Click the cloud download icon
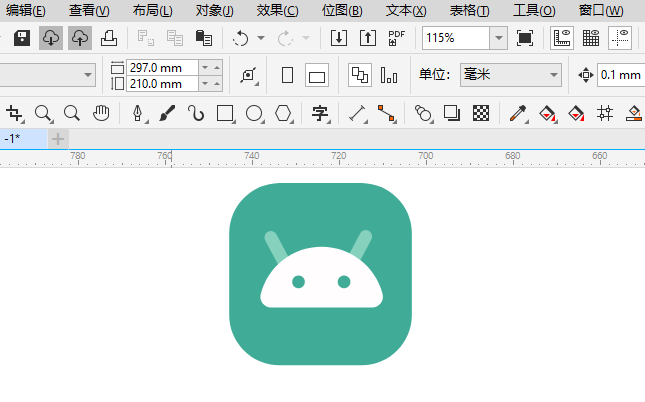Screen dimensions: 645x402 click(x=51, y=38)
